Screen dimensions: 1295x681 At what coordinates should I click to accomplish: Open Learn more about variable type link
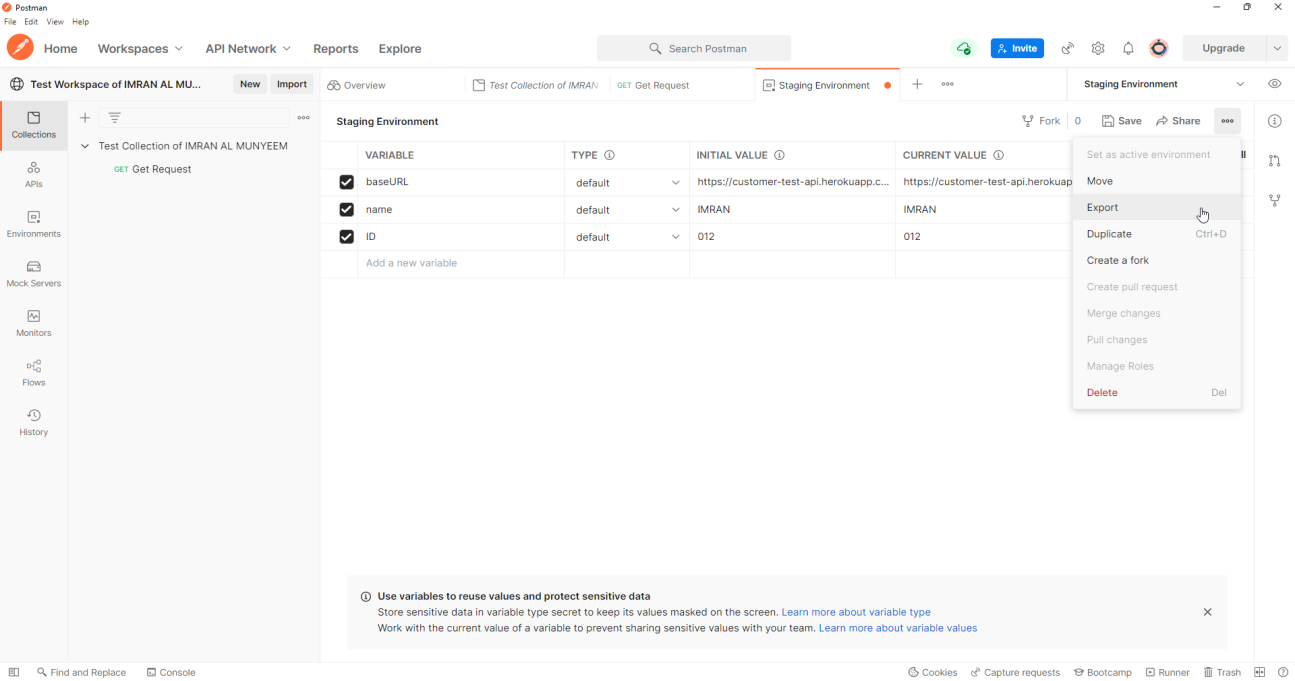click(856, 612)
